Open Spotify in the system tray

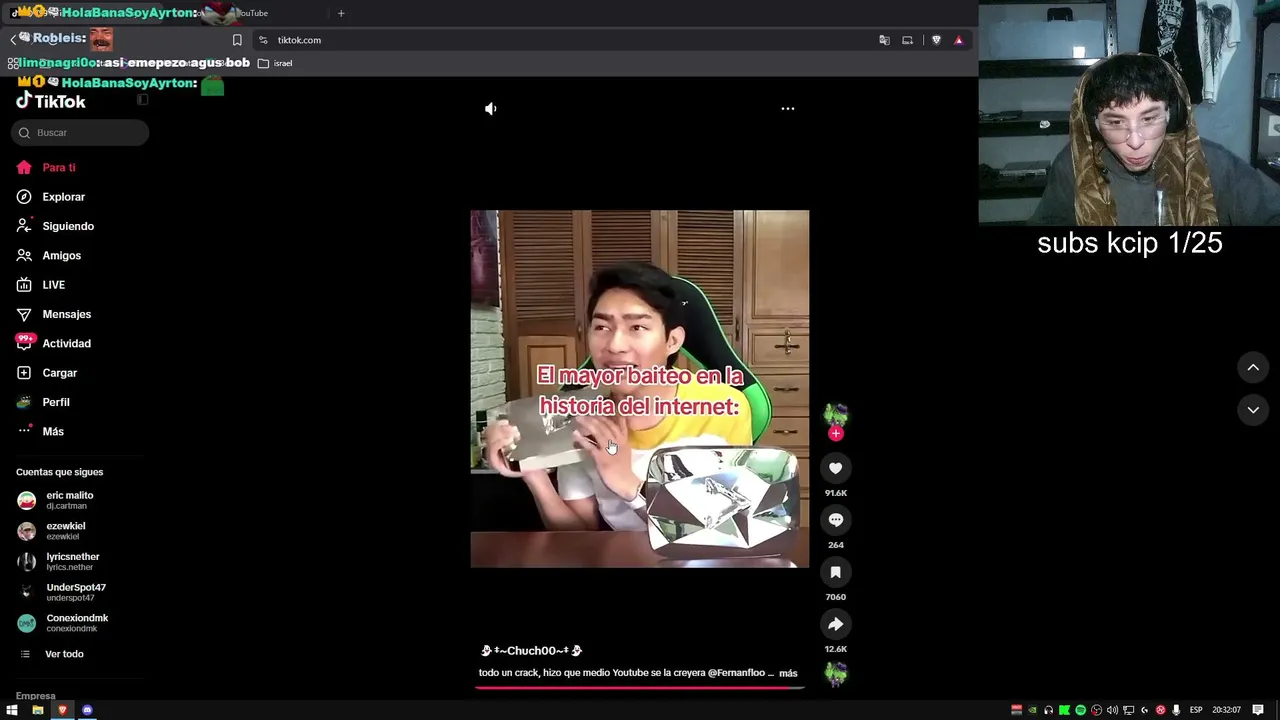(x=1080, y=710)
